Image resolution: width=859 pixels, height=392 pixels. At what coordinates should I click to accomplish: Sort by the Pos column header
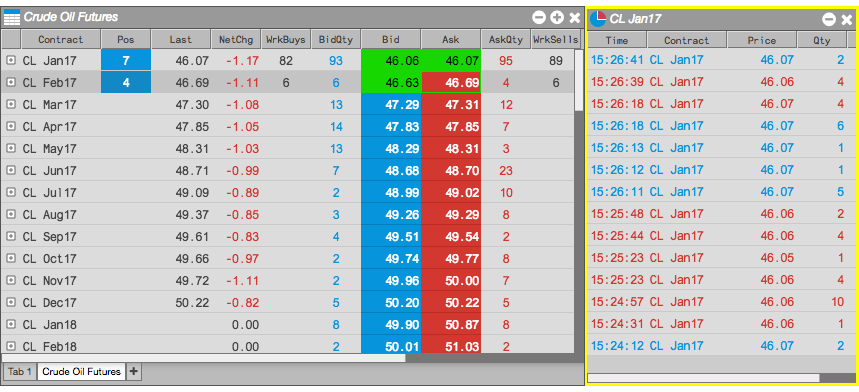click(x=125, y=39)
